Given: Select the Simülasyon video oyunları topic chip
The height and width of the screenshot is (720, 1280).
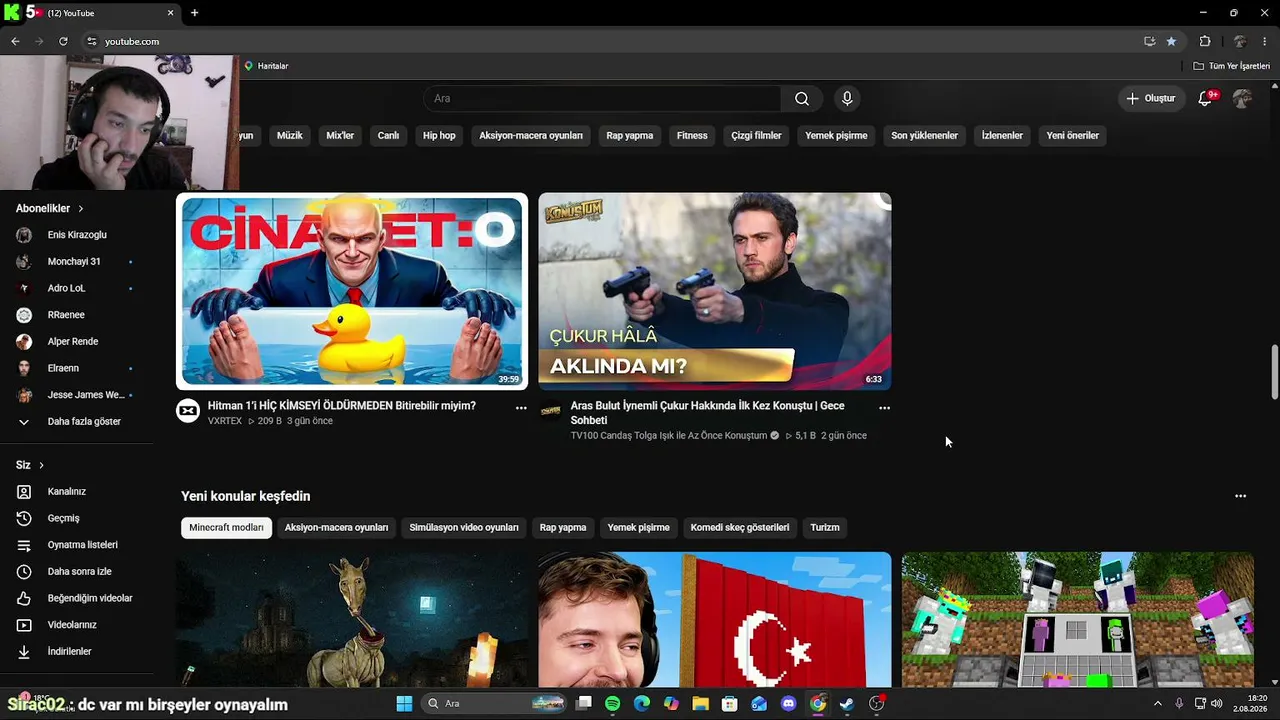Looking at the screenshot, I should click(464, 527).
